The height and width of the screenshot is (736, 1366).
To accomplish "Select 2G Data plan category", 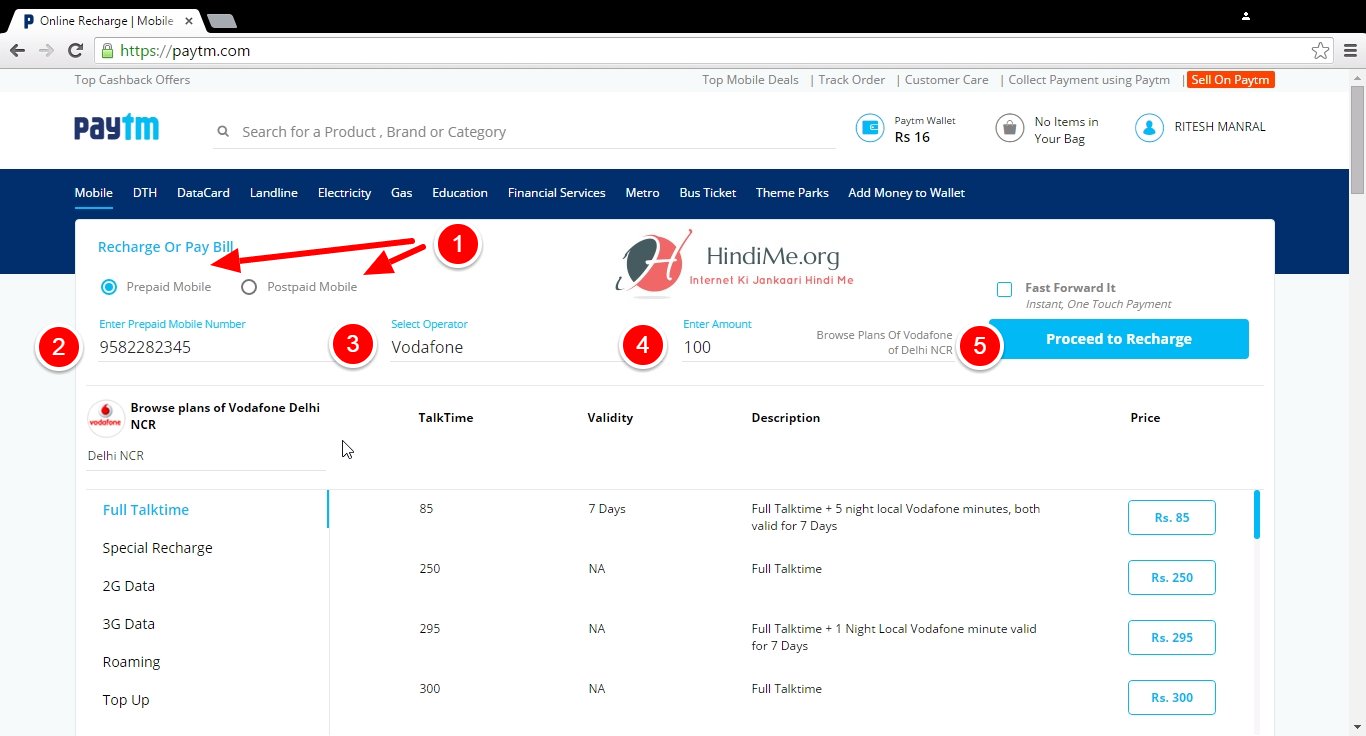I will point(129,586).
